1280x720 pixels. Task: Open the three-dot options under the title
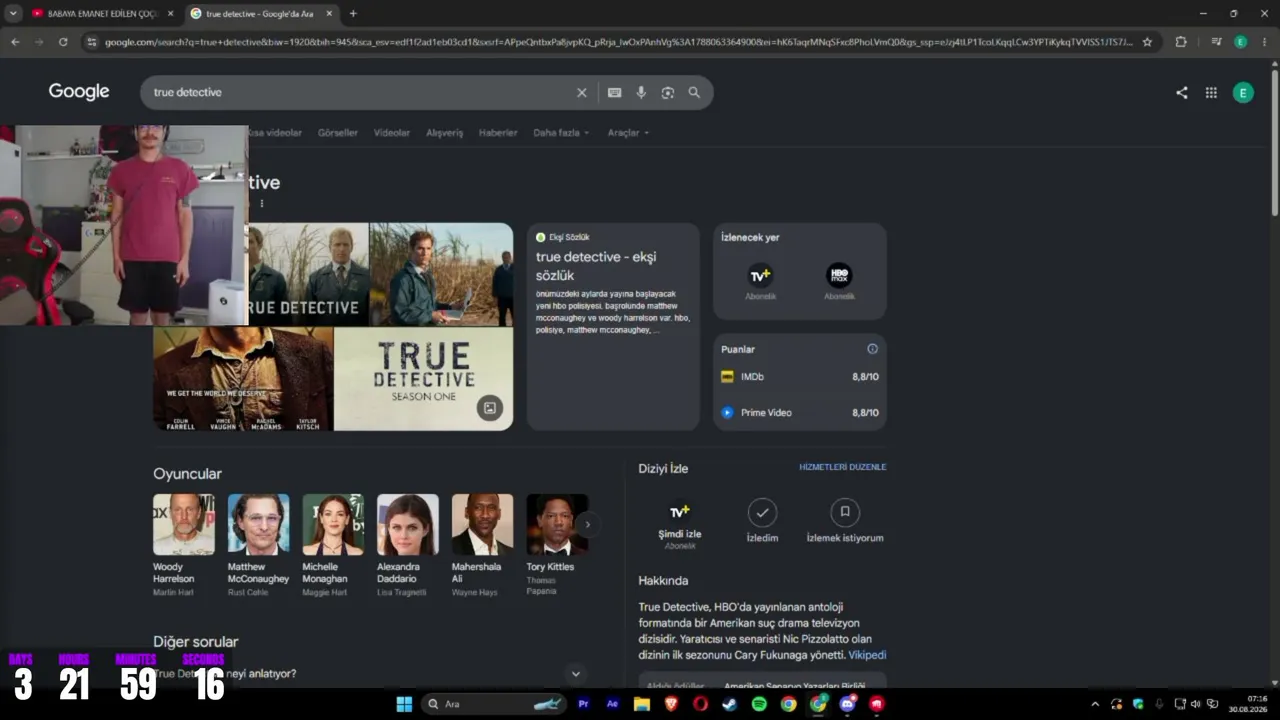coord(262,204)
